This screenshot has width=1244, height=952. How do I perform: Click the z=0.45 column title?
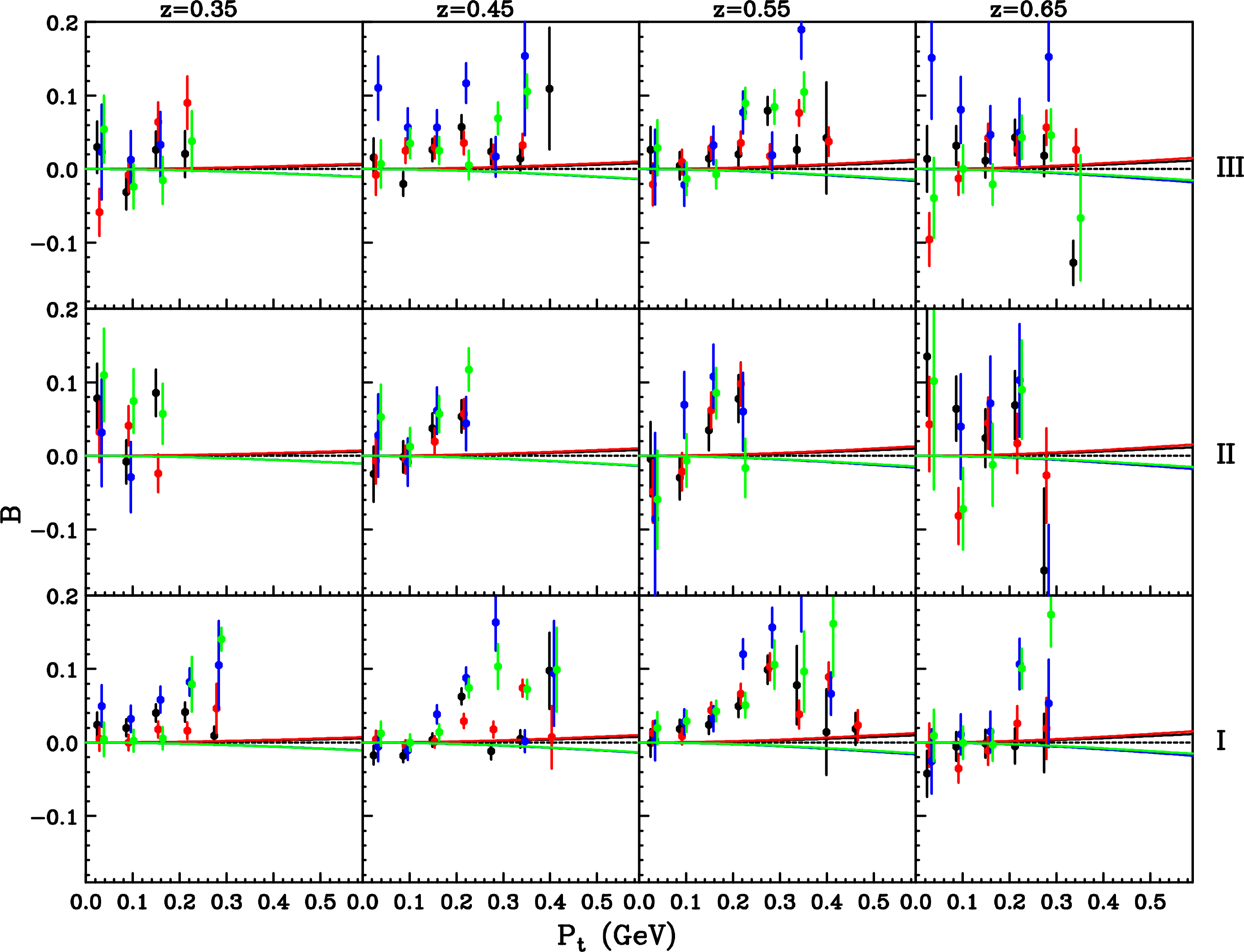pyautogui.click(x=475, y=9)
